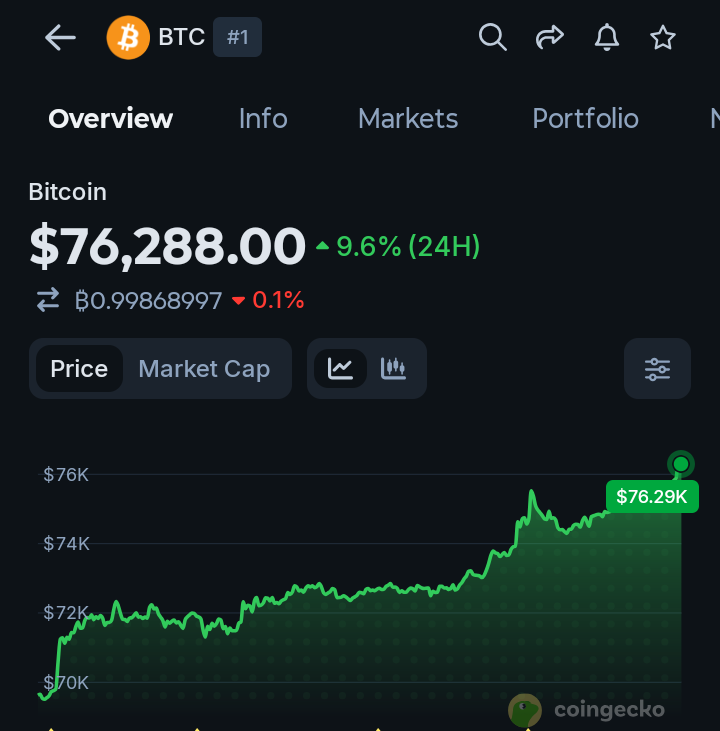Tap the $76.29K price tag on the chart
The image size is (720, 731).
(652, 497)
